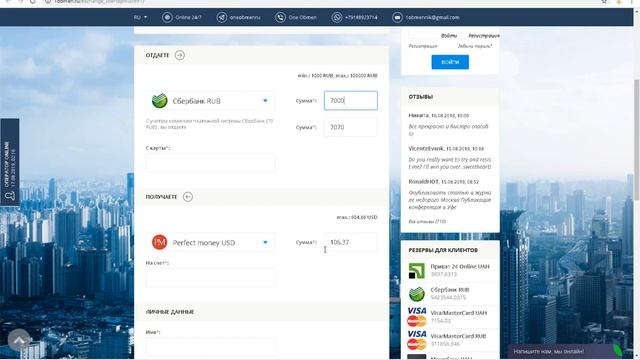Click the Visa/MasterCard UAH reserve icon
This screenshot has width=640, height=360.
[417, 317]
